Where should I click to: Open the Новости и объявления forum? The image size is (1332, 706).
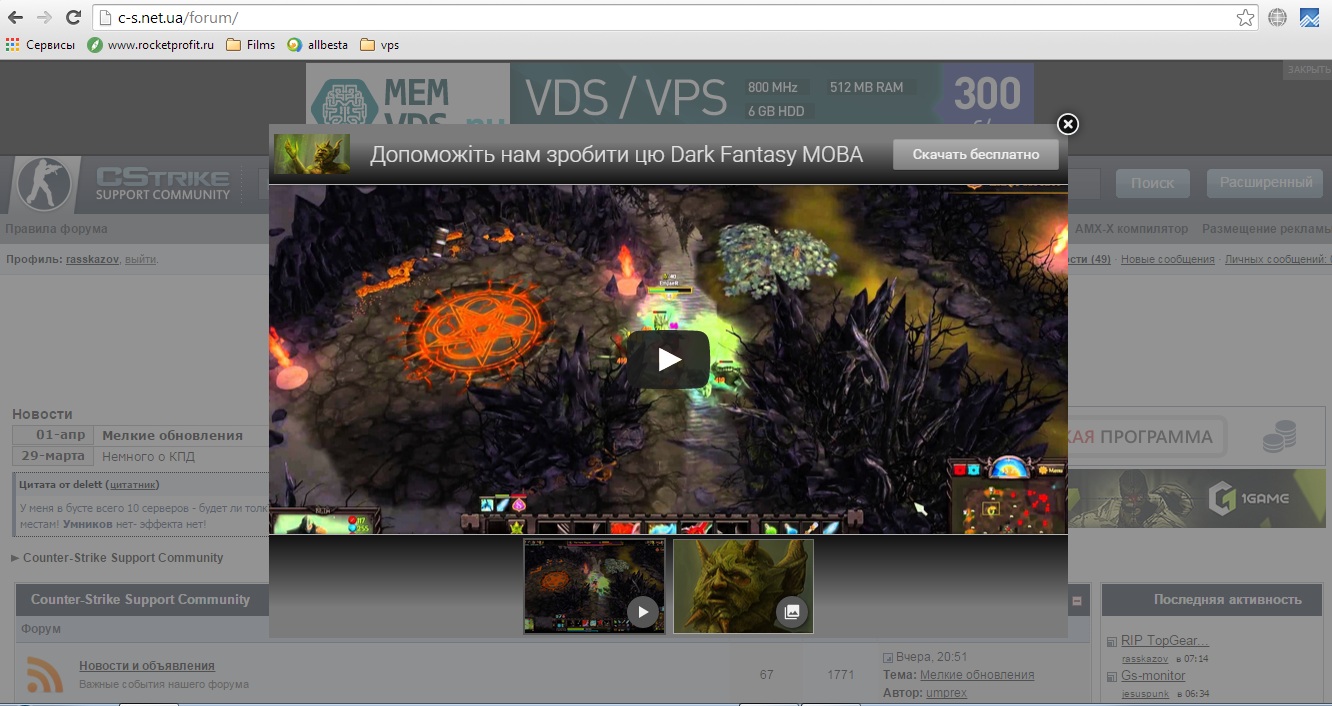[x=147, y=666]
